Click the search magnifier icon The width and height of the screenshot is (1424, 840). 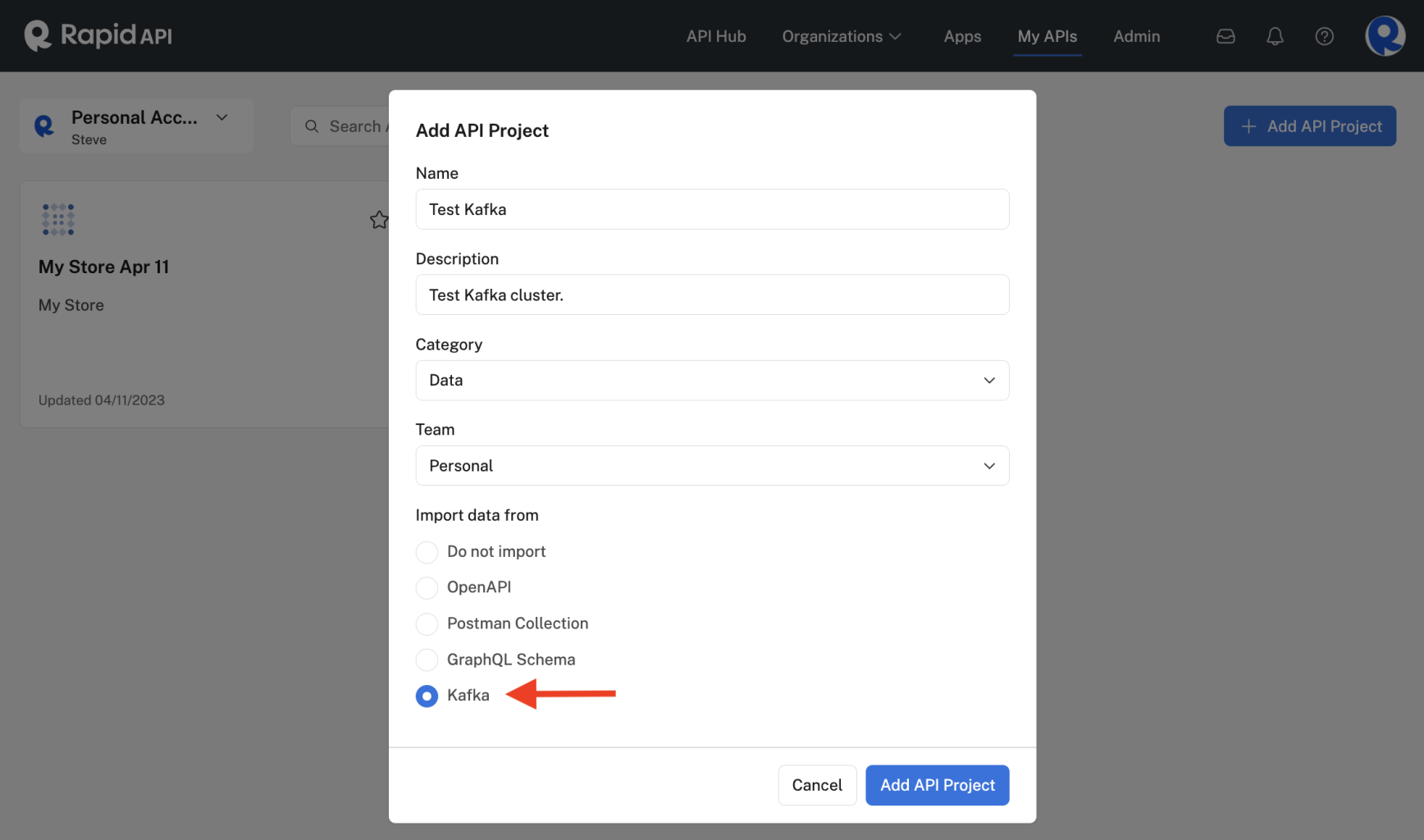(312, 126)
